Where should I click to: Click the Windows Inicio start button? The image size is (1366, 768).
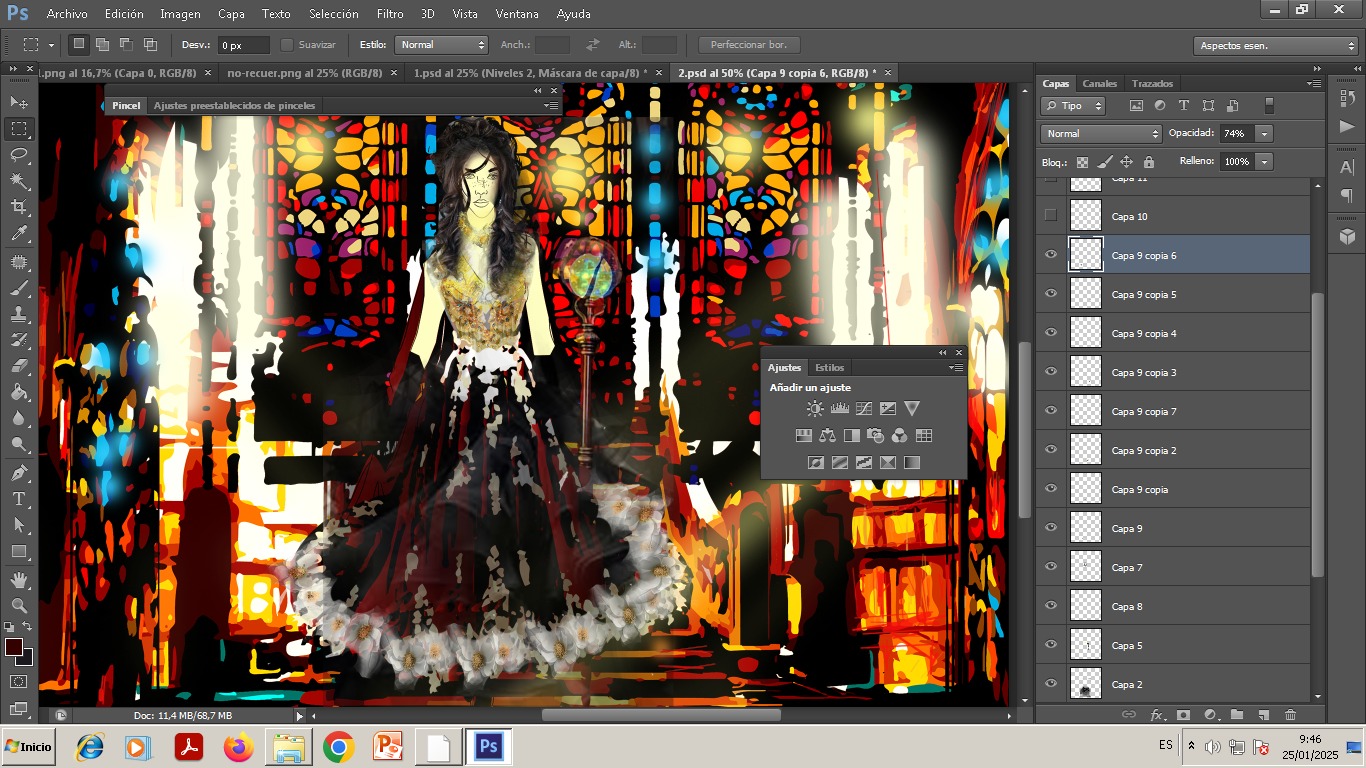click(28, 747)
